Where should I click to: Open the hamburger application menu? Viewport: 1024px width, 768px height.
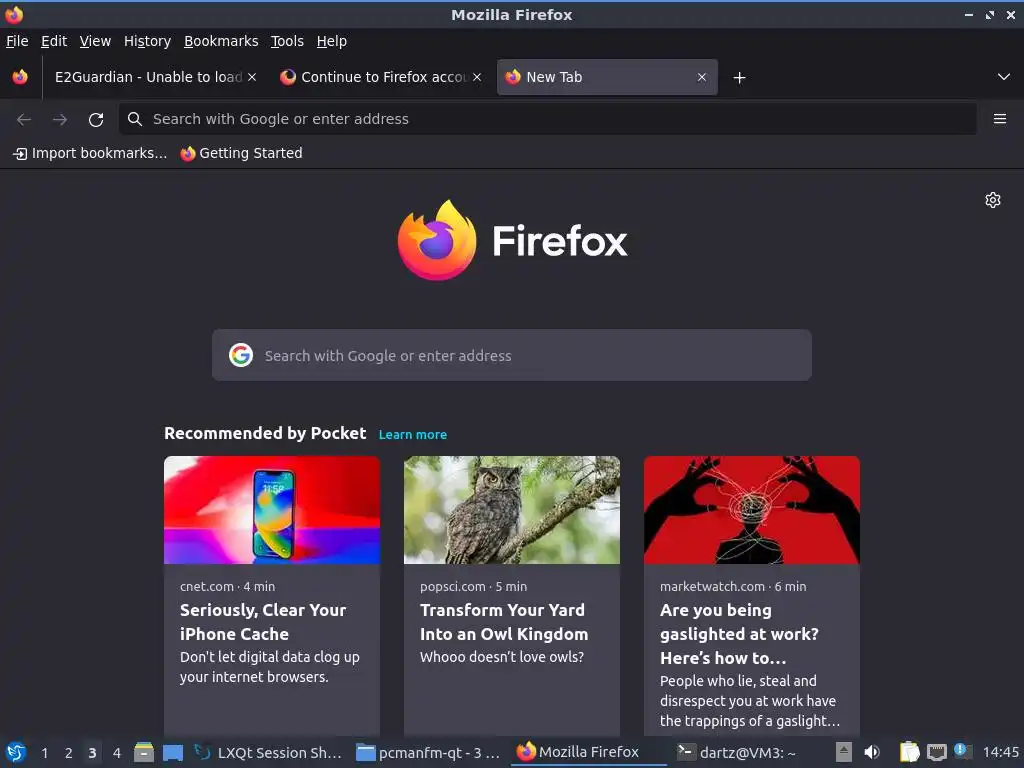[1000, 119]
